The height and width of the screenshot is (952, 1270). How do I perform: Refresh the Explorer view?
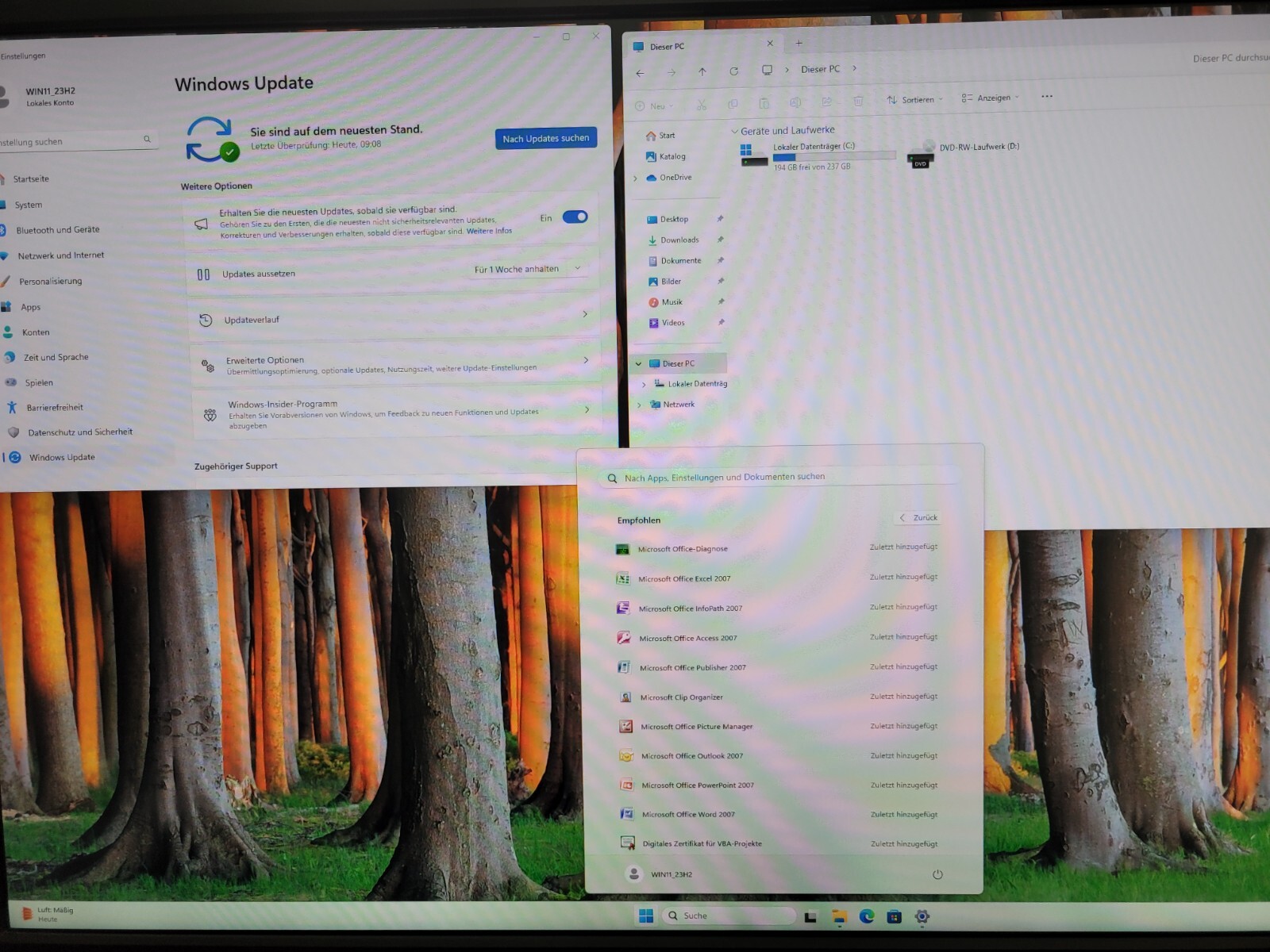[734, 71]
